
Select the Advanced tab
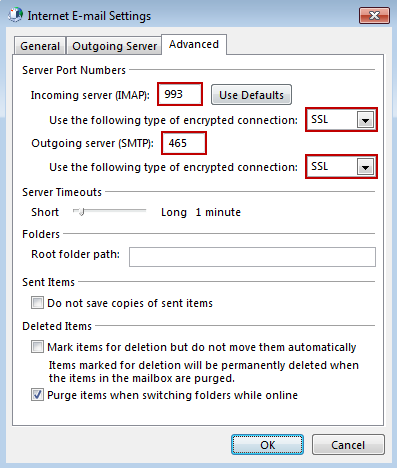pyautogui.click(x=194, y=44)
